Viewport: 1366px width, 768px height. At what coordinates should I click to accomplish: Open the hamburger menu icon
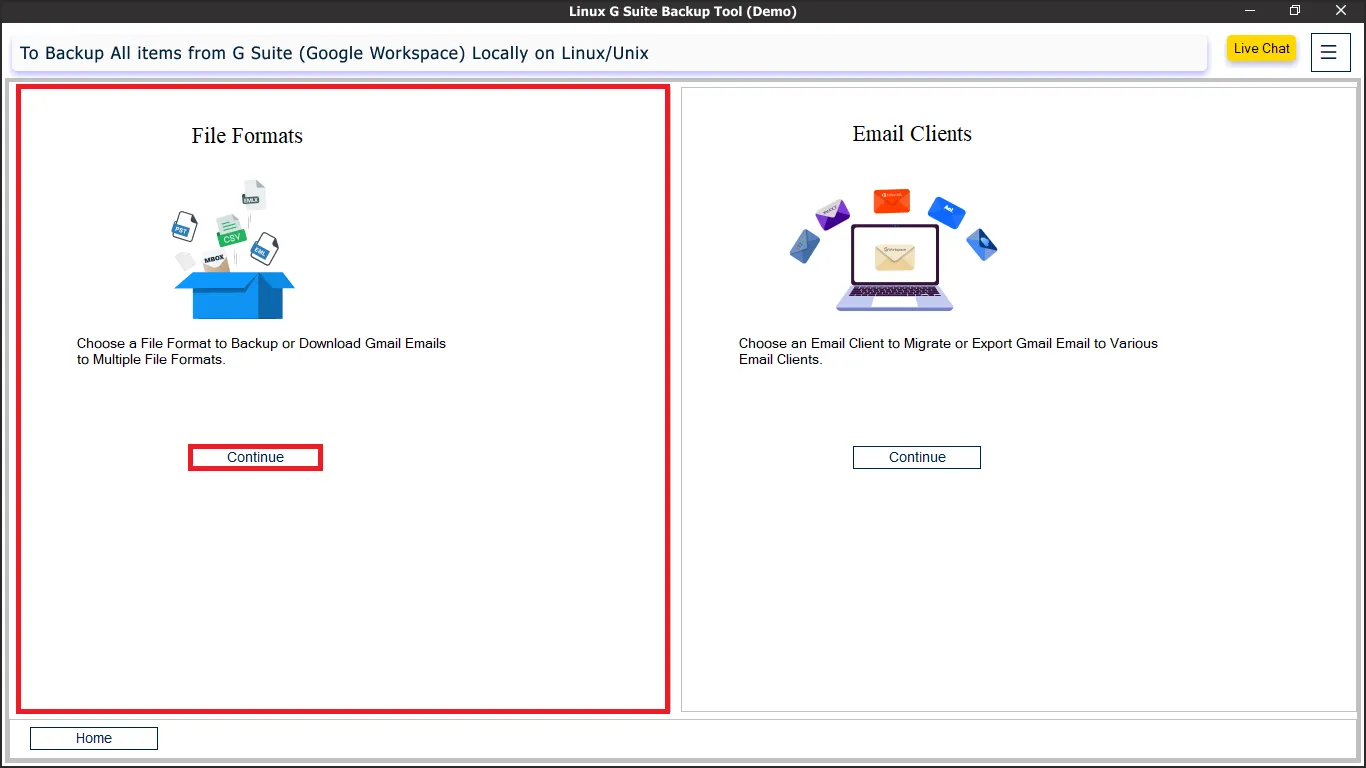[x=1329, y=53]
